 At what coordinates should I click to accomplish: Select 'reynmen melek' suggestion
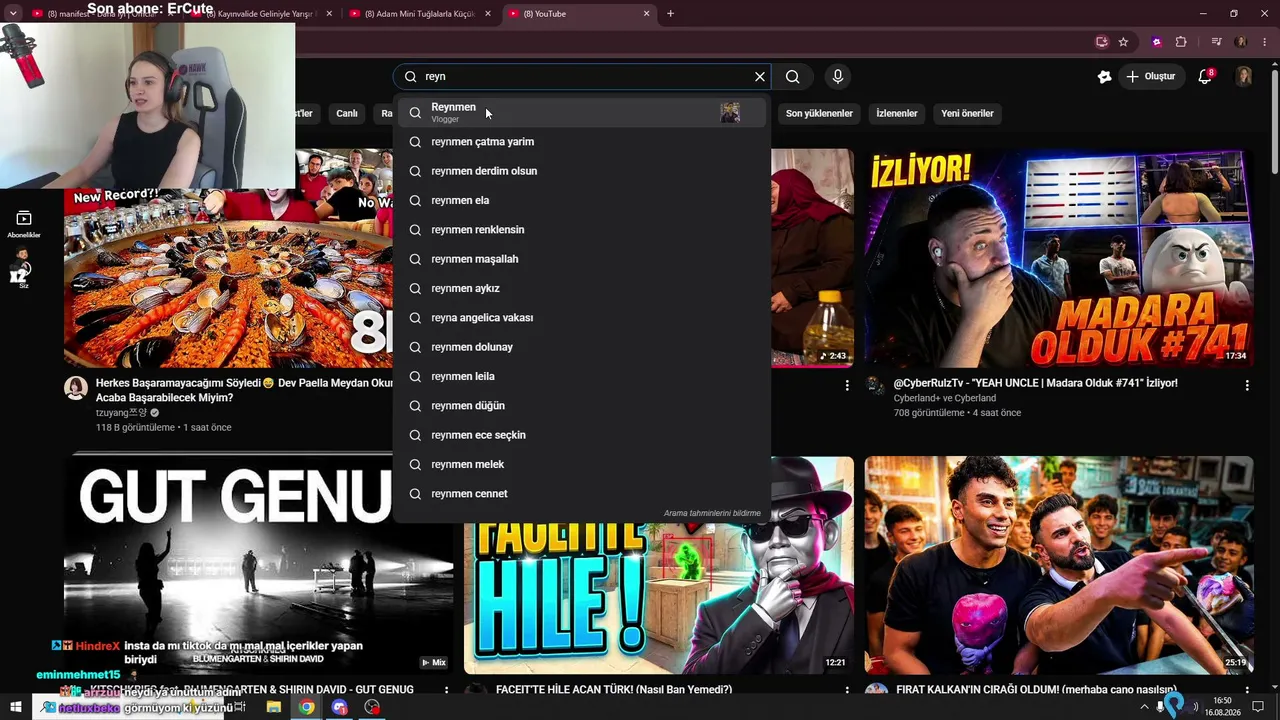point(582,464)
